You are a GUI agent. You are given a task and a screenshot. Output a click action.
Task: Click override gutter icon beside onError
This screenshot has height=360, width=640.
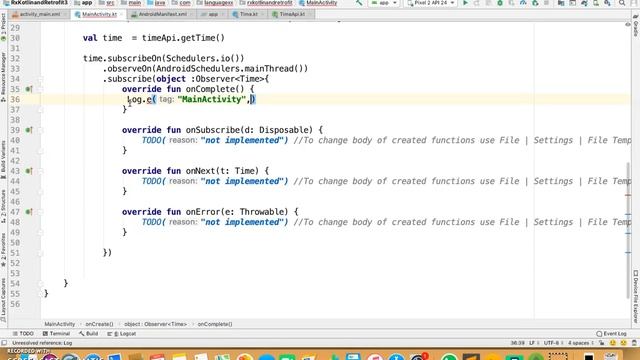29,211
